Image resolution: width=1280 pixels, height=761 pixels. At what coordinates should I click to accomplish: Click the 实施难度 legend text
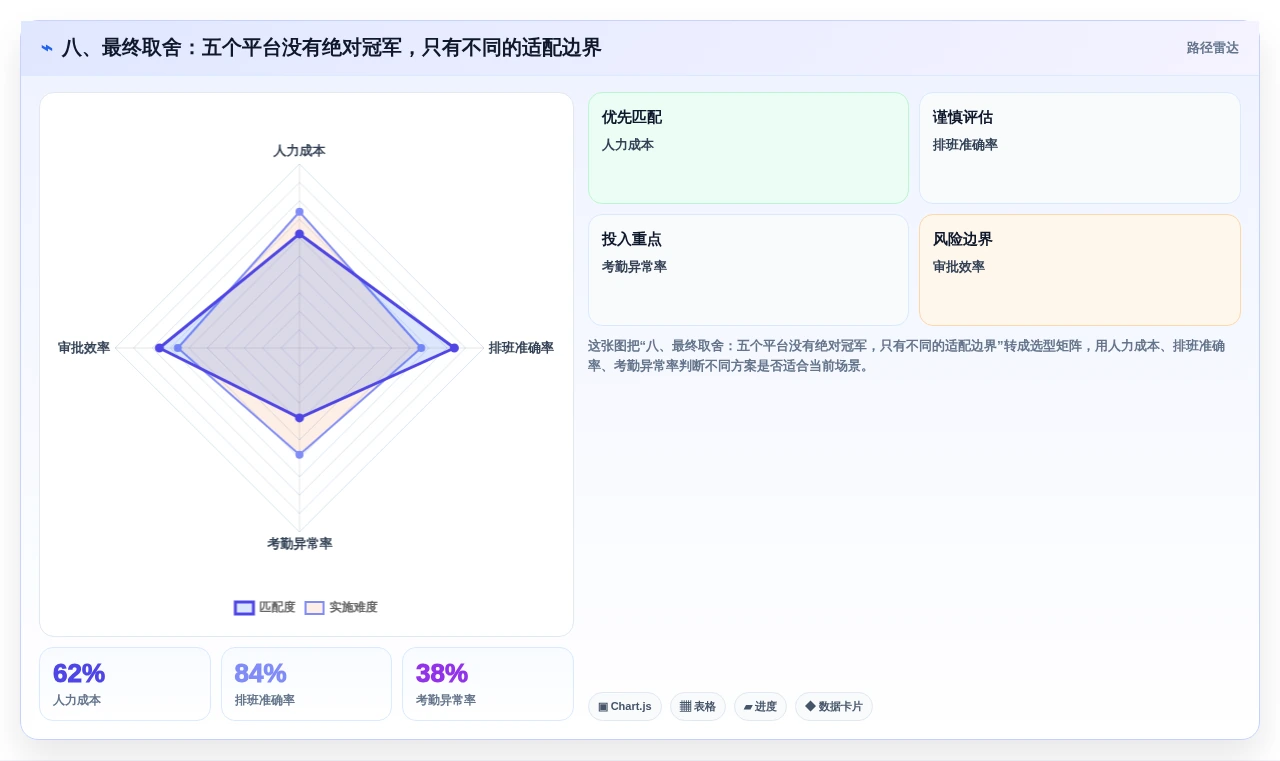coord(353,607)
